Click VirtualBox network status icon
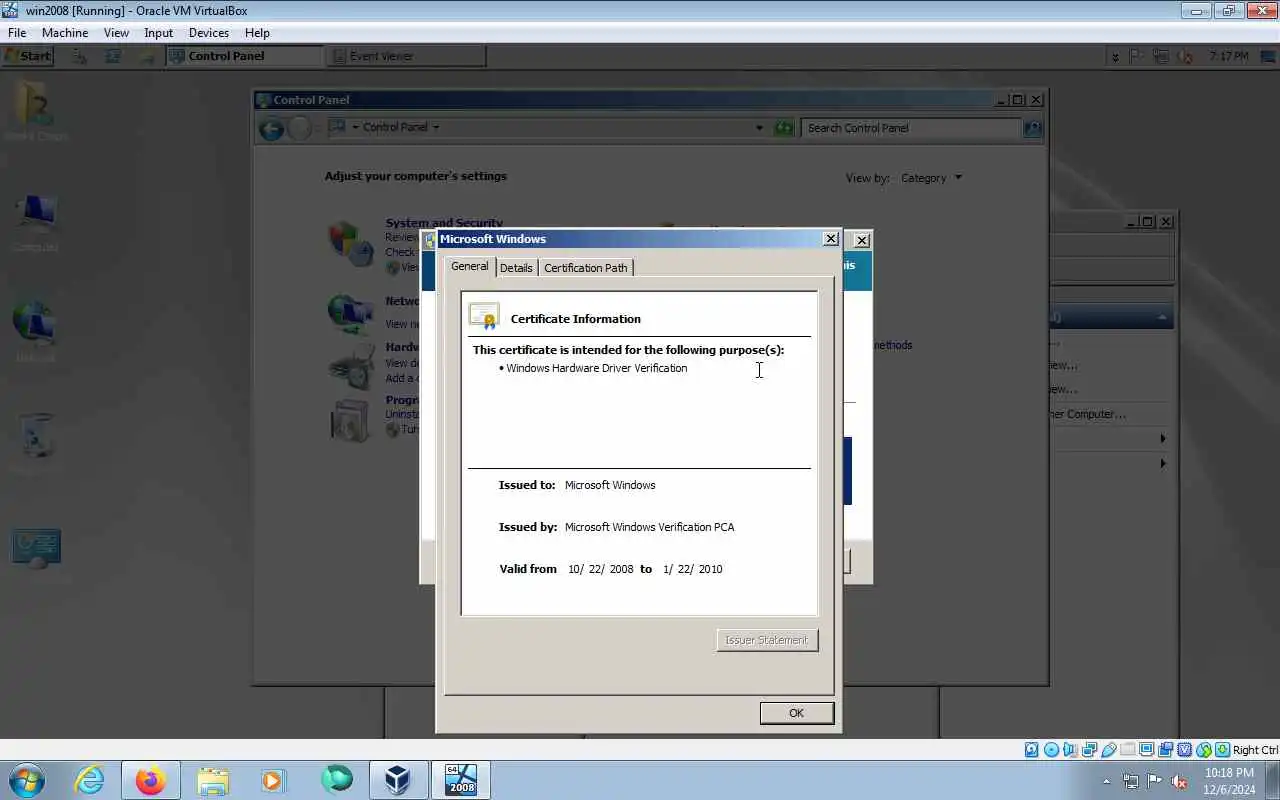Screen dimensions: 1280x800 (1089, 750)
